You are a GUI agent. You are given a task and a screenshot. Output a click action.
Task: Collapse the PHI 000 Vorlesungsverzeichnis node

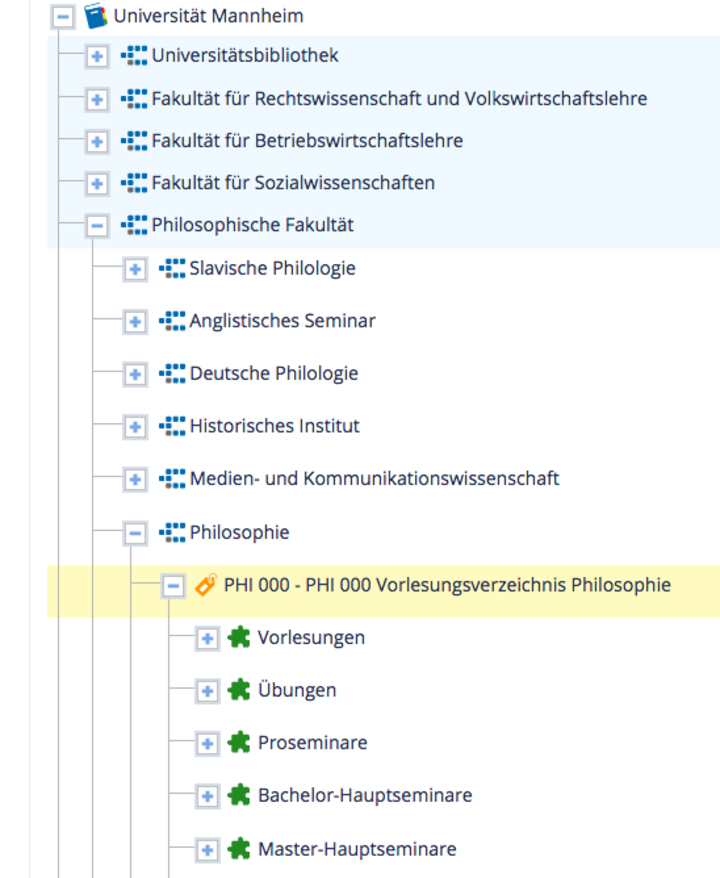(174, 586)
